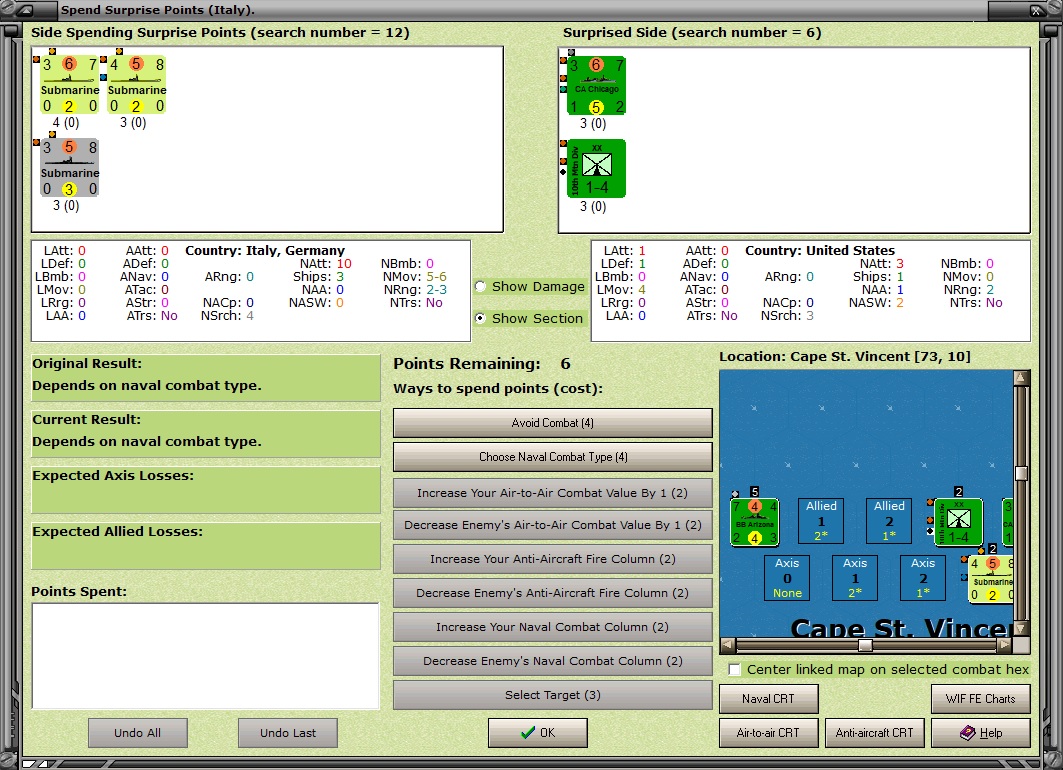Image resolution: width=1063 pixels, height=770 pixels.
Task: Click 'Current Result:' panel text
Action: (87, 420)
